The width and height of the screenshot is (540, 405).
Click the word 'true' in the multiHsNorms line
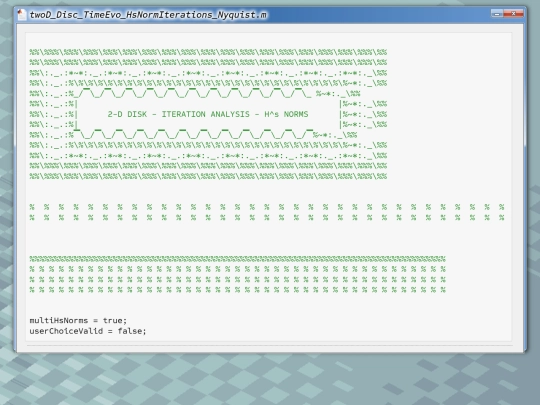click(113, 320)
